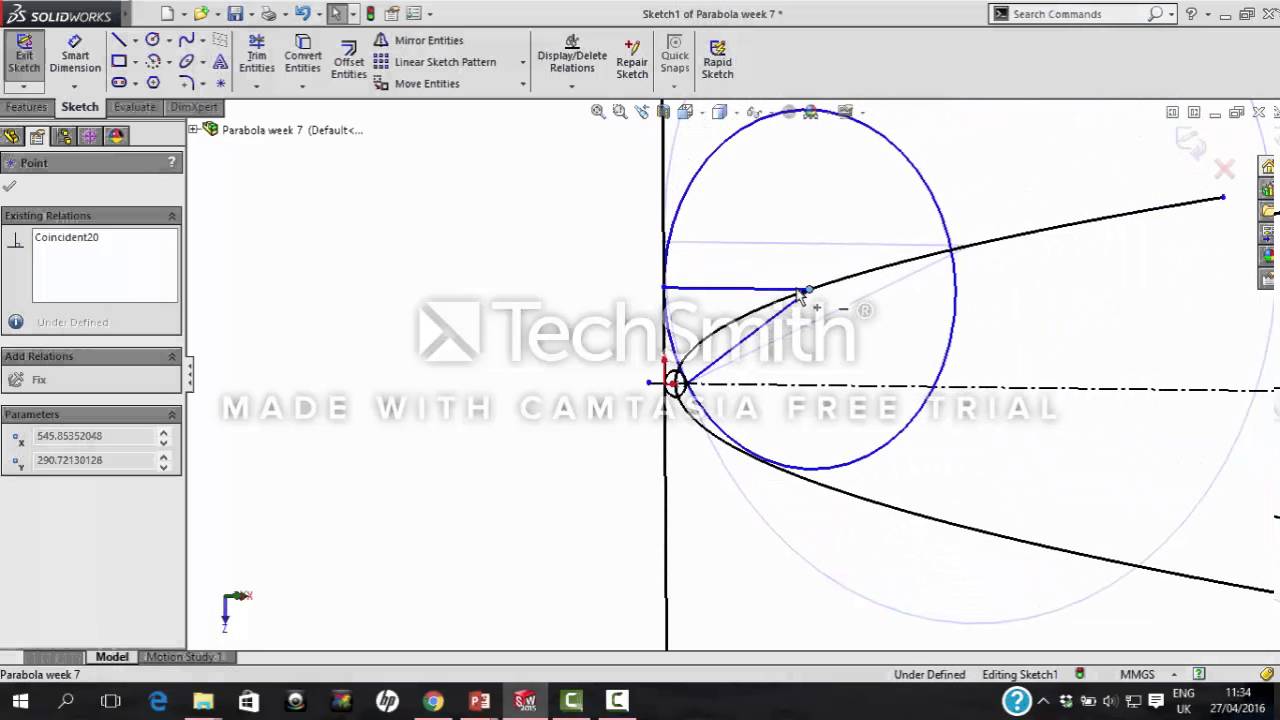Open the Trim Entities dropdown arrow
Viewport: 1280px width, 720px height.
click(x=257, y=86)
